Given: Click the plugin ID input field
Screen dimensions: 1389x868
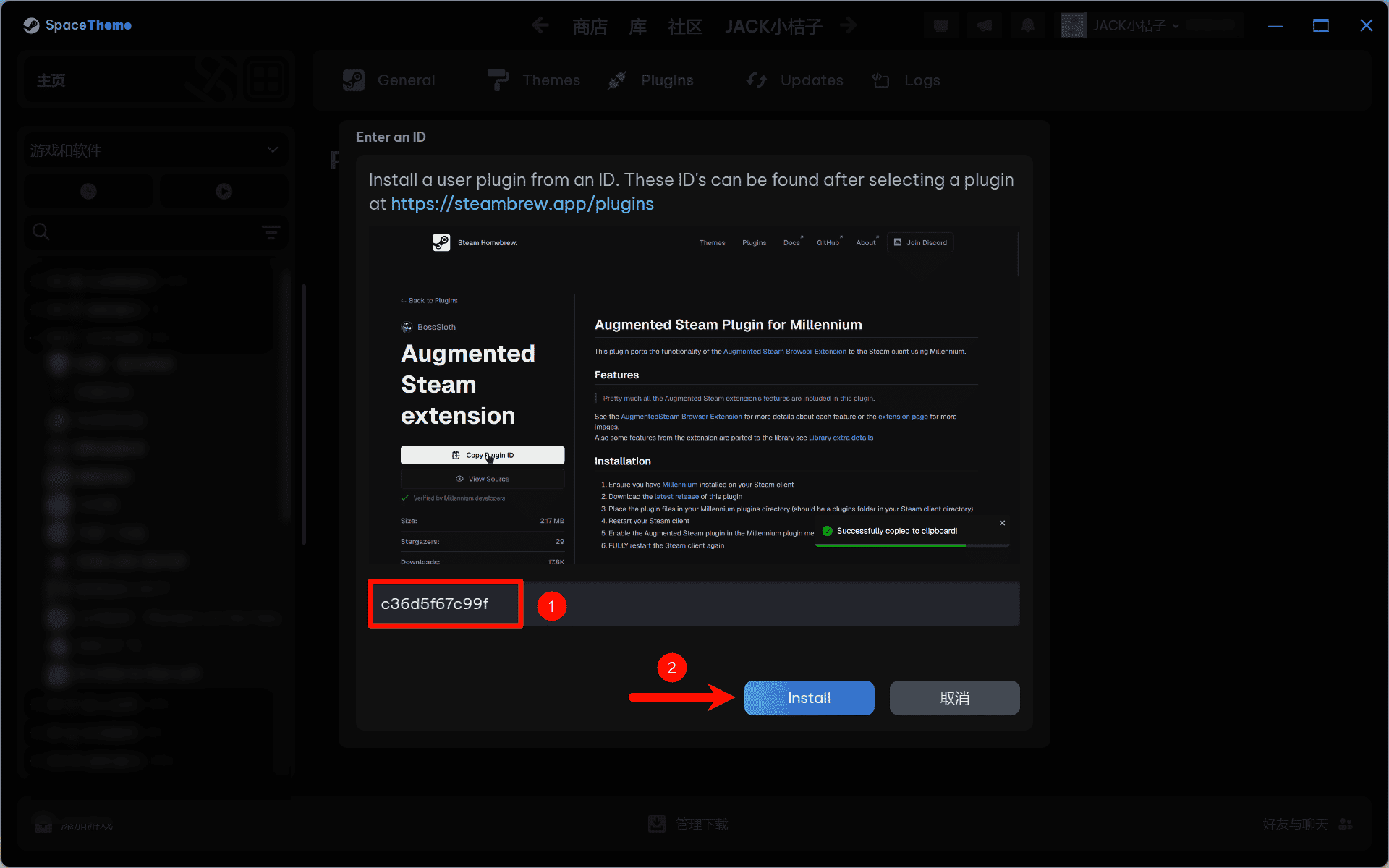Looking at the screenshot, I should [x=767, y=604].
